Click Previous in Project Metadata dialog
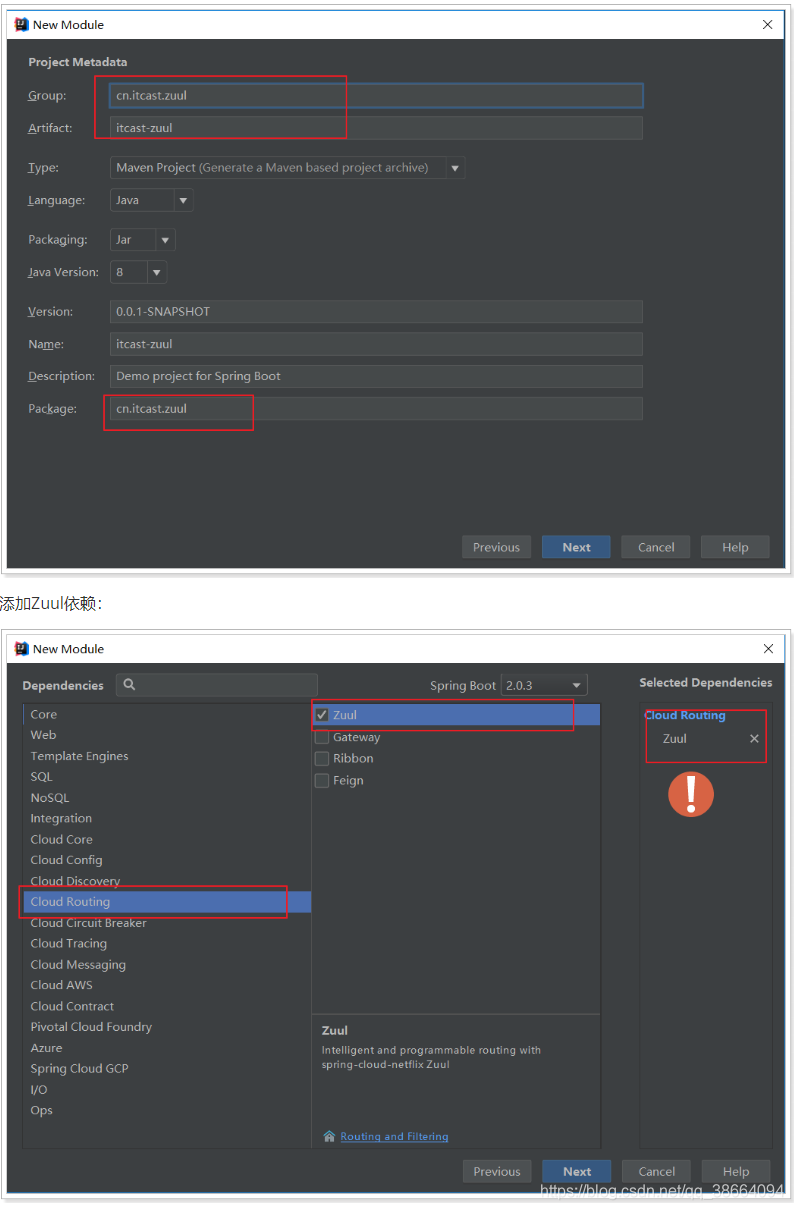Viewport: 794px width, 1210px height. 496,547
